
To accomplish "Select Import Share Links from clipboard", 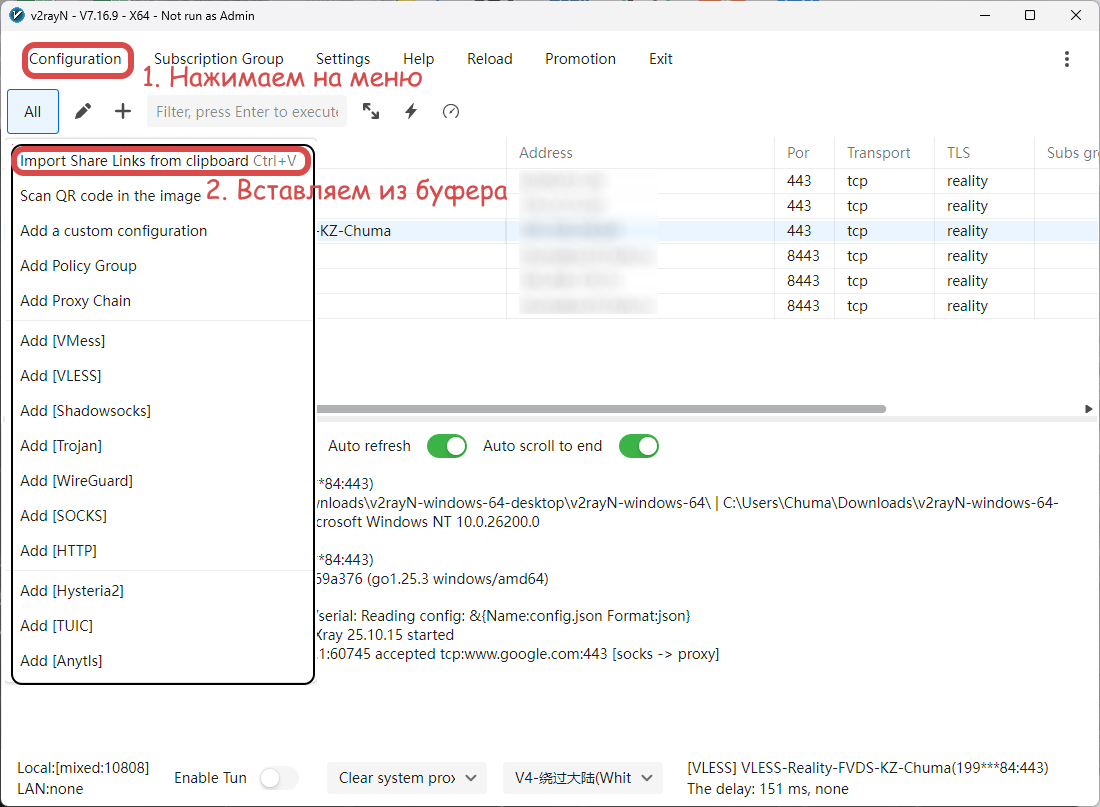I will tap(162, 161).
